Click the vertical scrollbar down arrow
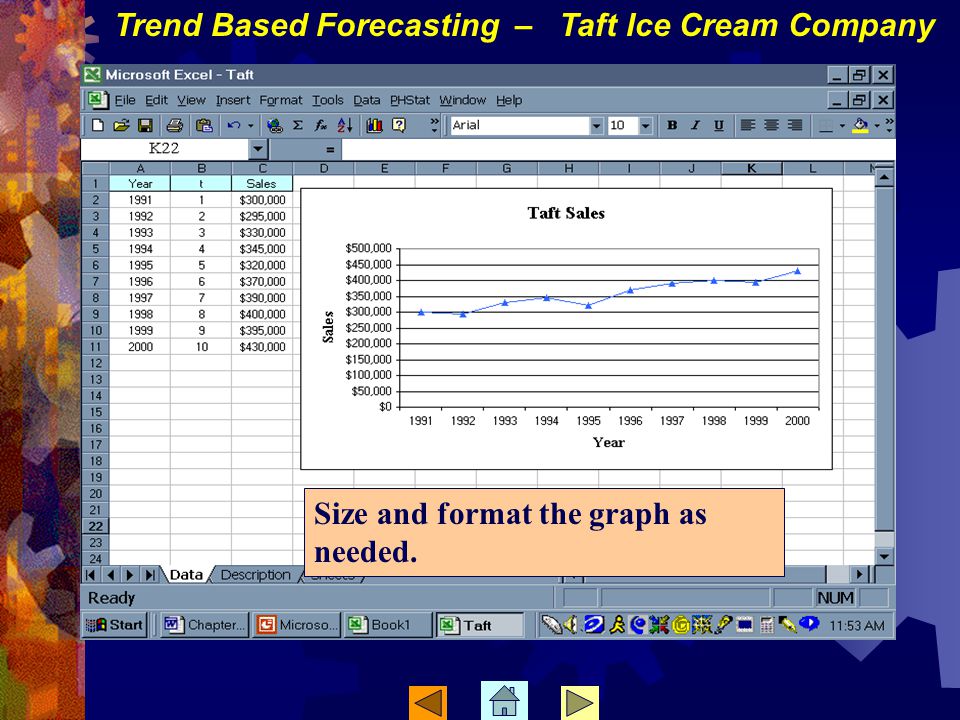This screenshot has height=720, width=960. [x=884, y=556]
